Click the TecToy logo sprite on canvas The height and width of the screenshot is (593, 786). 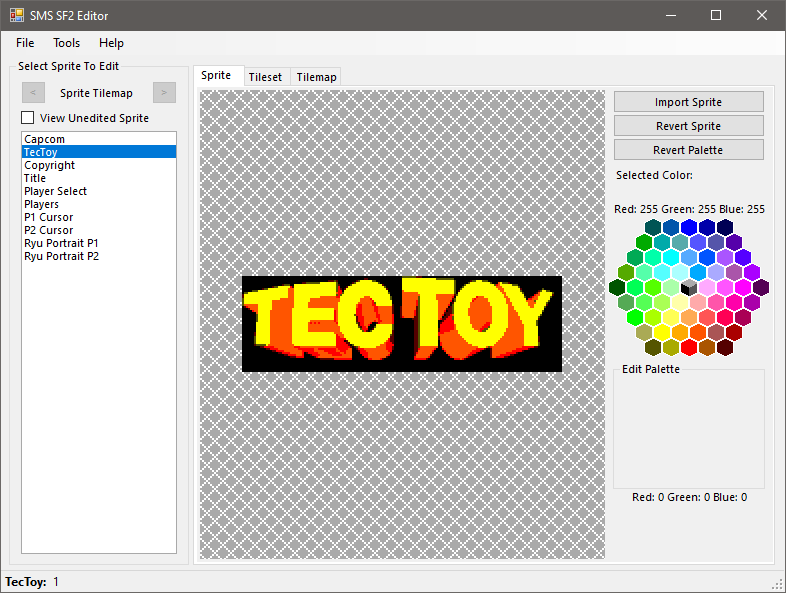pyautogui.click(x=402, y=324)
